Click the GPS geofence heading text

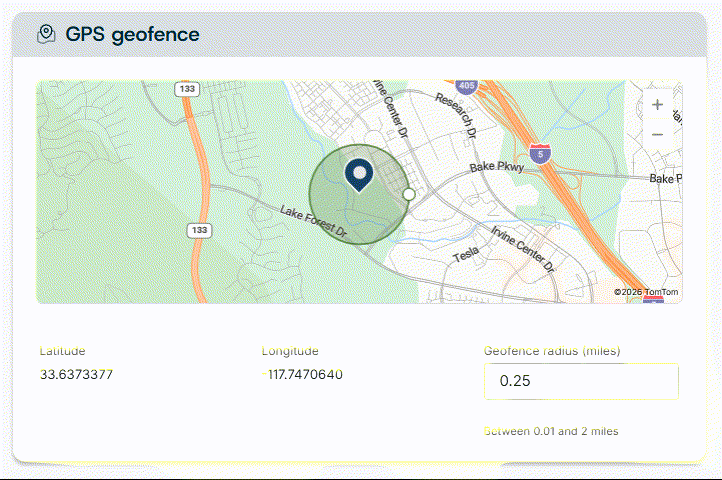click(133, 35)
